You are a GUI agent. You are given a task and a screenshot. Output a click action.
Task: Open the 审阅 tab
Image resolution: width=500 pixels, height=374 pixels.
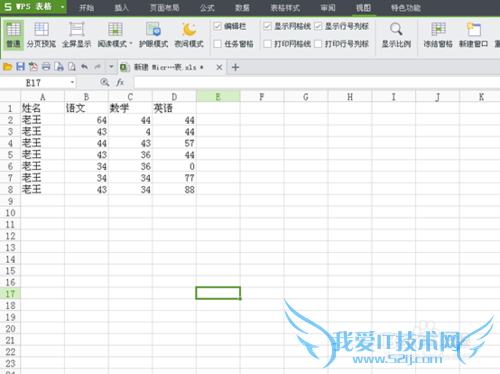(328, 8)
